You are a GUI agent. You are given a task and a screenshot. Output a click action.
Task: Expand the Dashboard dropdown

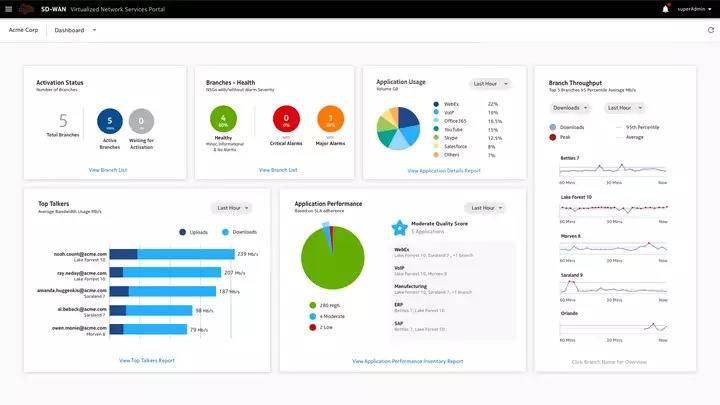(x=75, y=30)
